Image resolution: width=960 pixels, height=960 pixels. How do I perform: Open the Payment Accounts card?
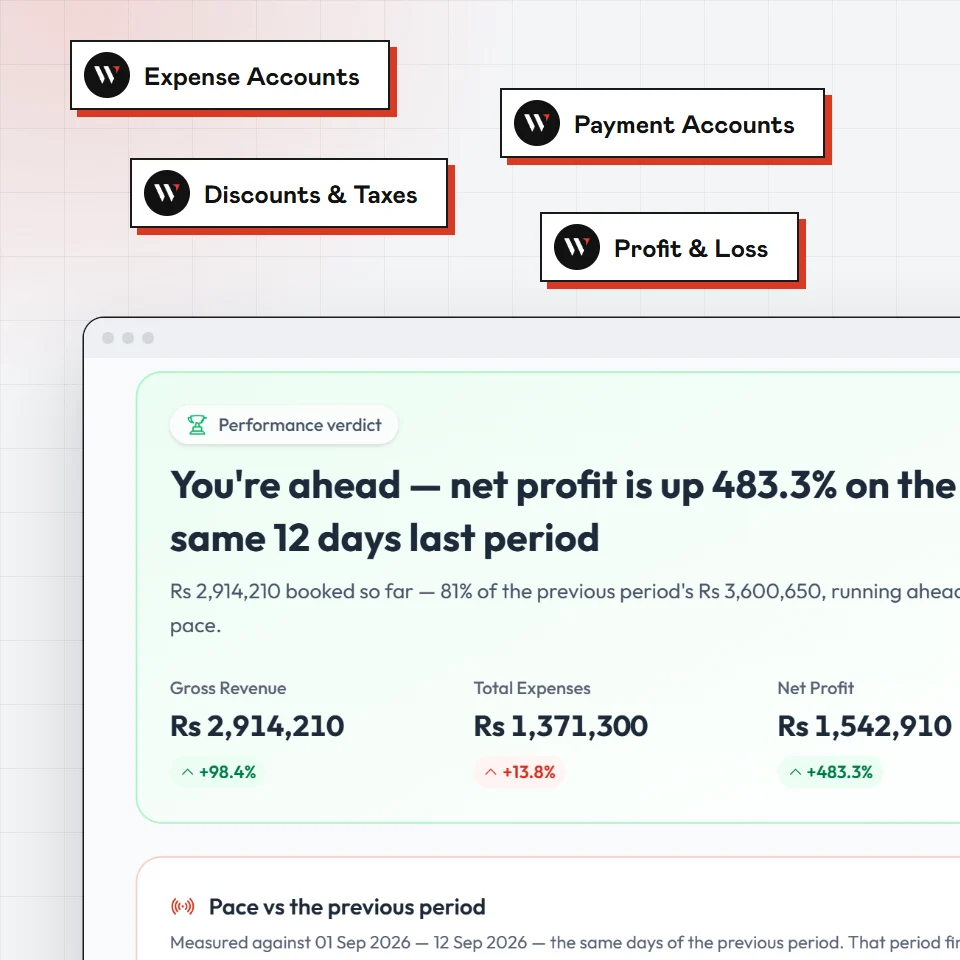point(662,123)
